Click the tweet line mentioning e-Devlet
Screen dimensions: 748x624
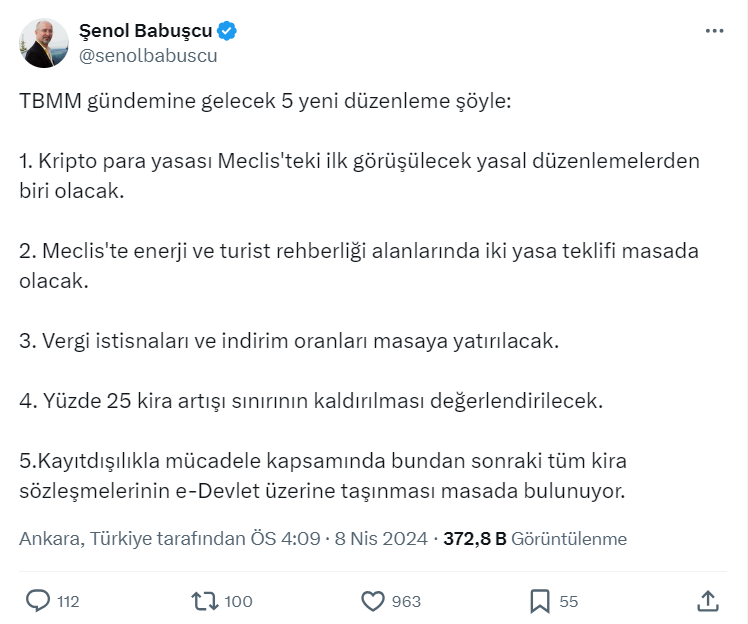(322, 491)
